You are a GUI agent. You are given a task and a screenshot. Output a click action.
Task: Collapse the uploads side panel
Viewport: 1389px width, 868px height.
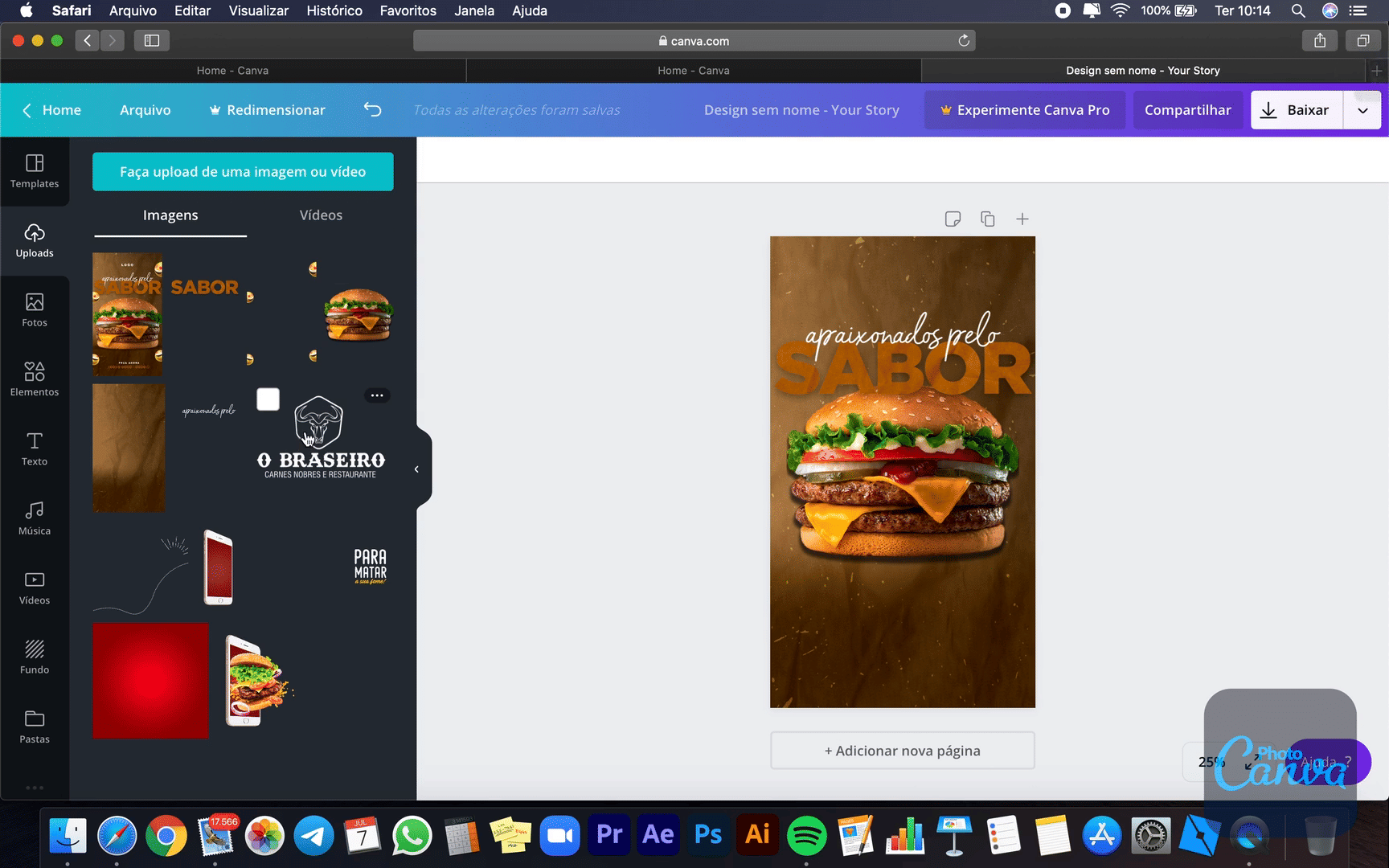point(416,469)
